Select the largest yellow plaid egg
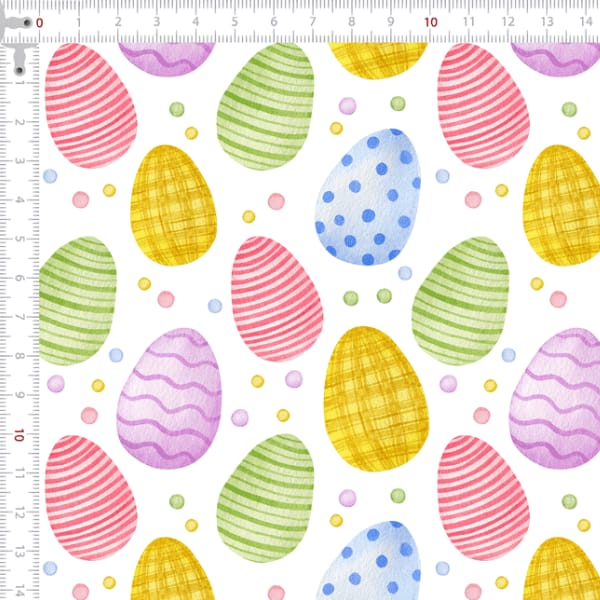 pos(377,398)
